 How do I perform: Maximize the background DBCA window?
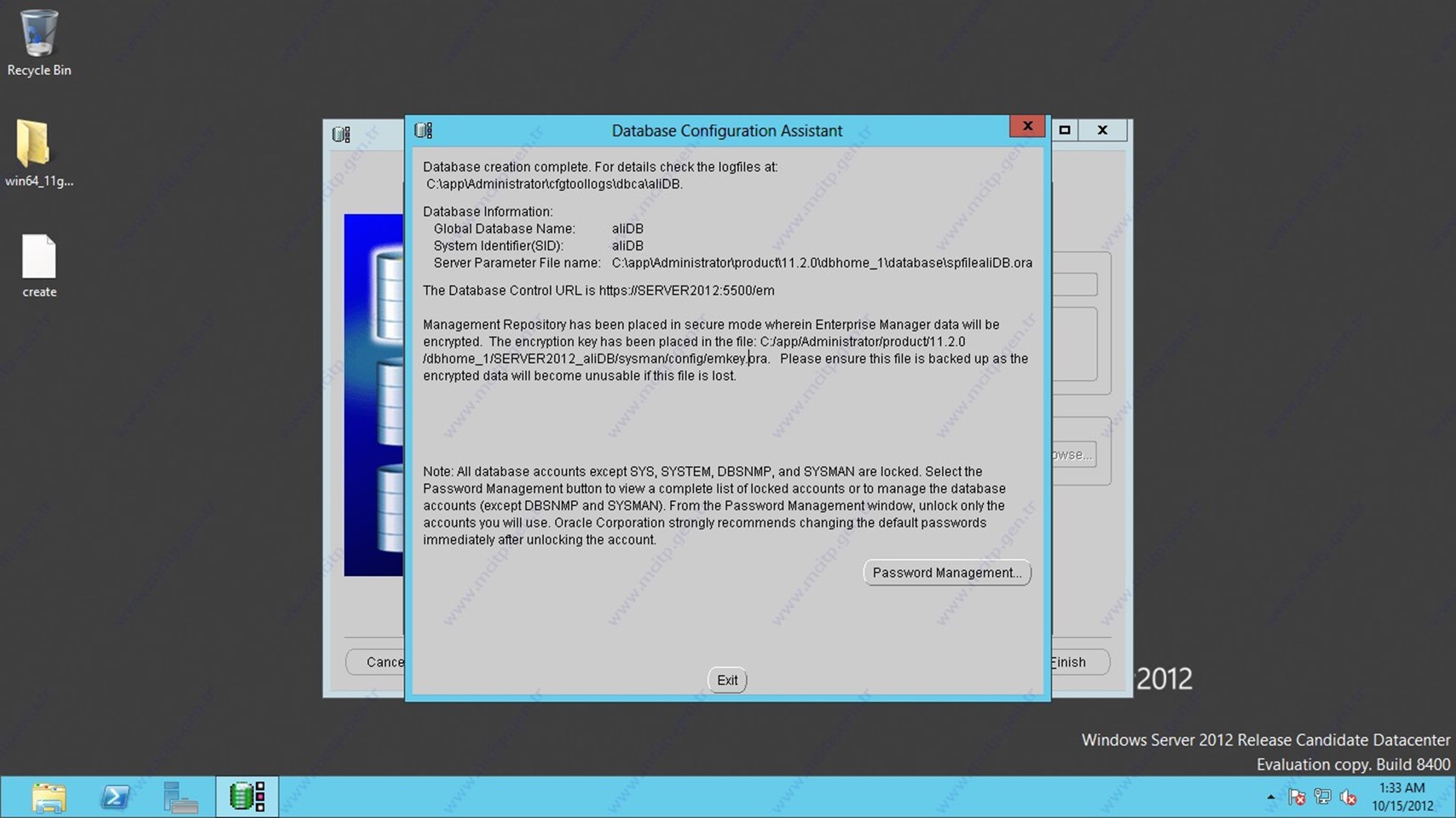1065,130
